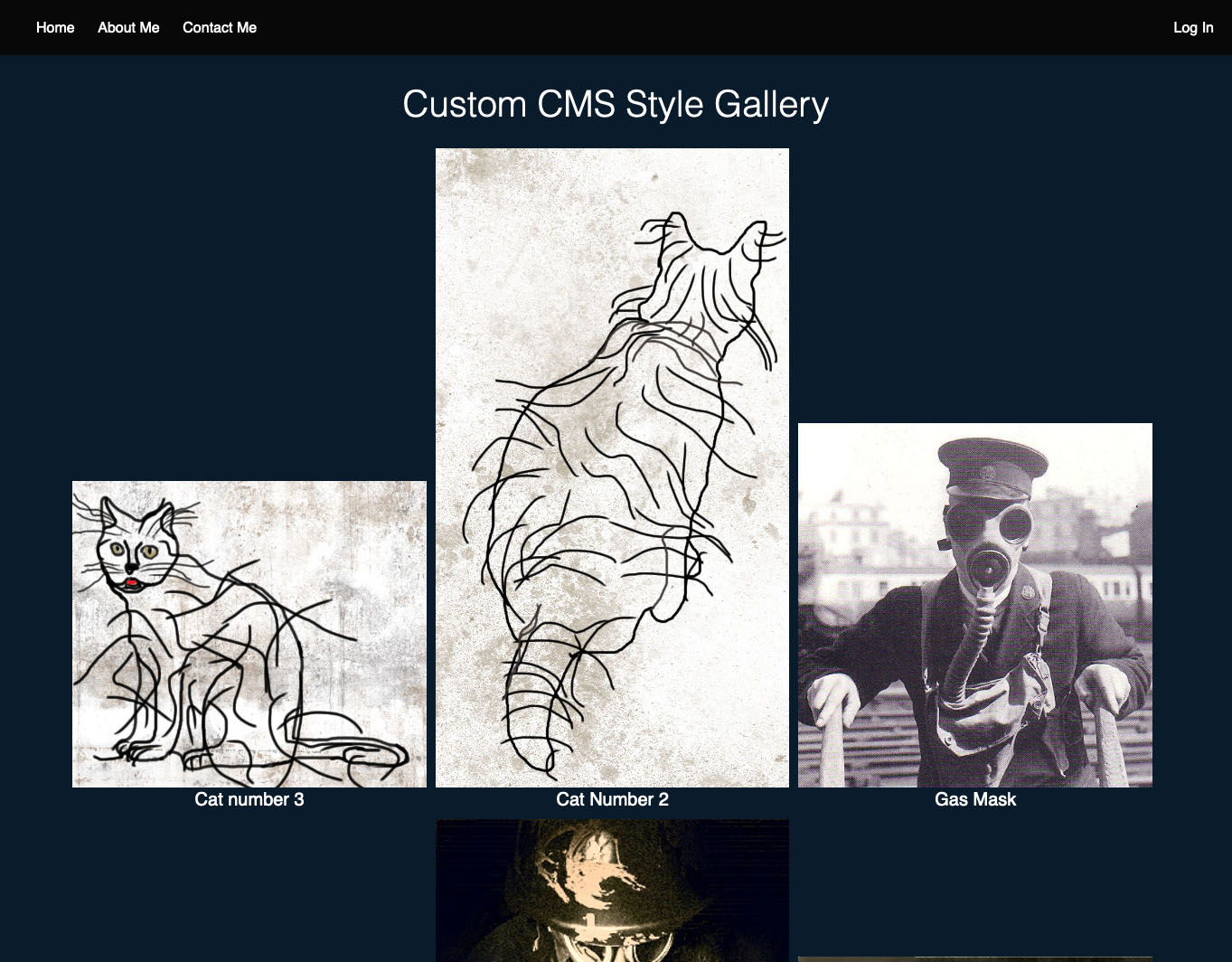The width and height of the screenshot is (1232, 962).
Task: Open the dark helmet image below Cat Number 2
Action: point(612,891)
